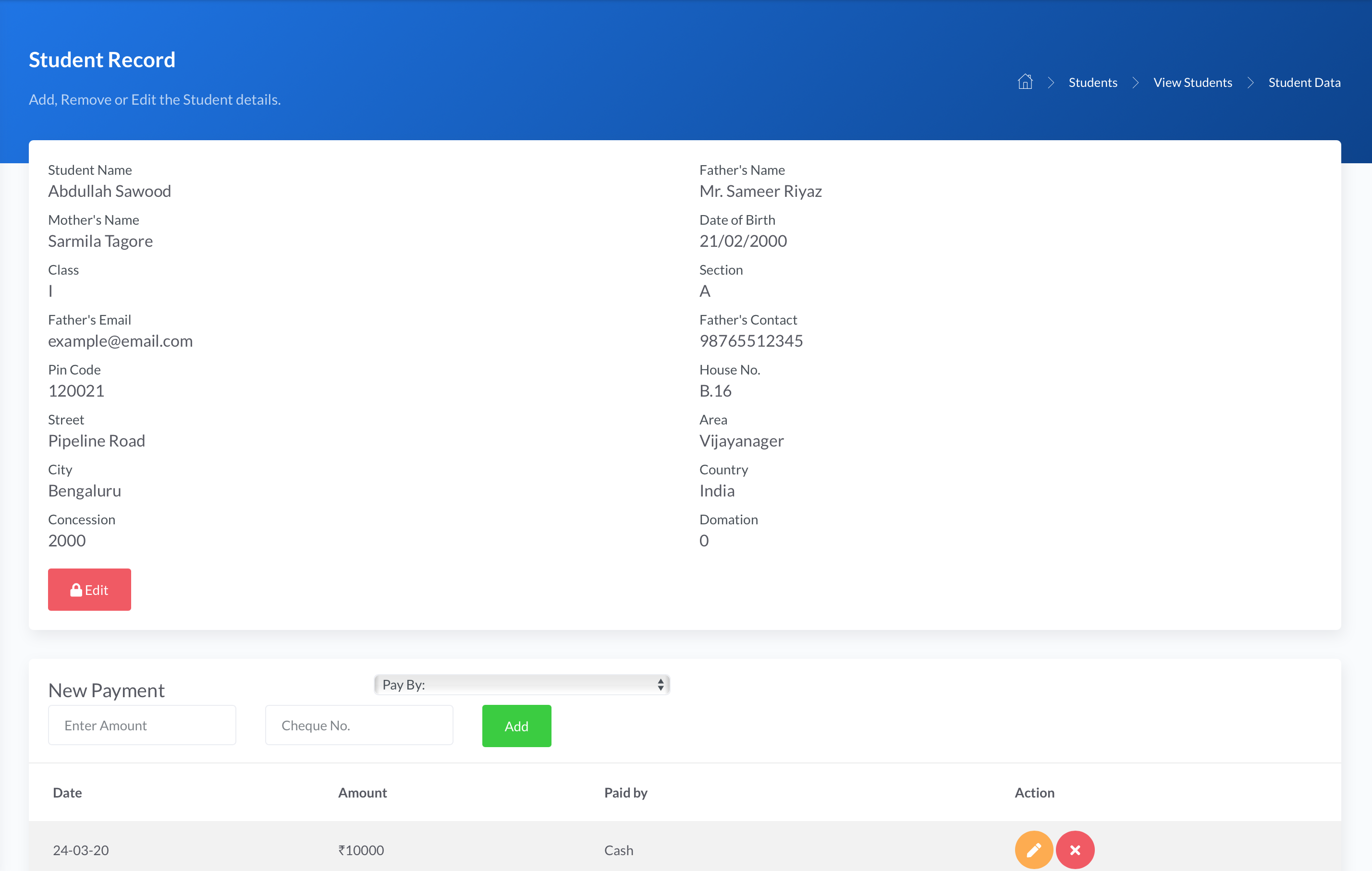Open the Pay By dropdown
Viewport: 1372px width, 871px height.
click(x=521, y=684)
